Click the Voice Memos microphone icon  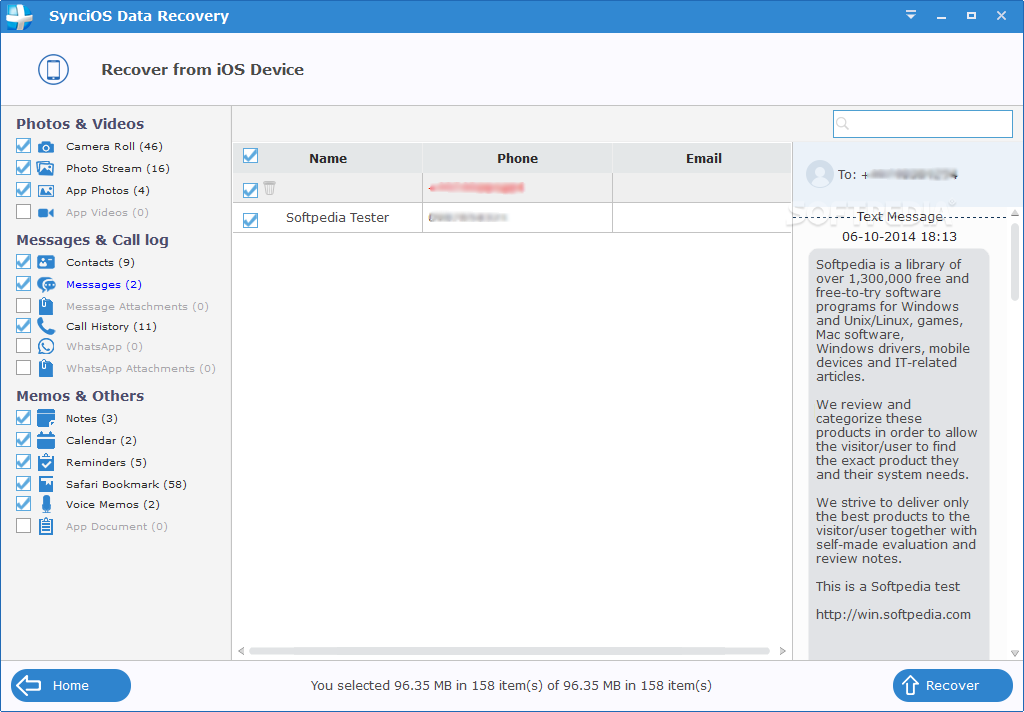[x=46, y=504]
